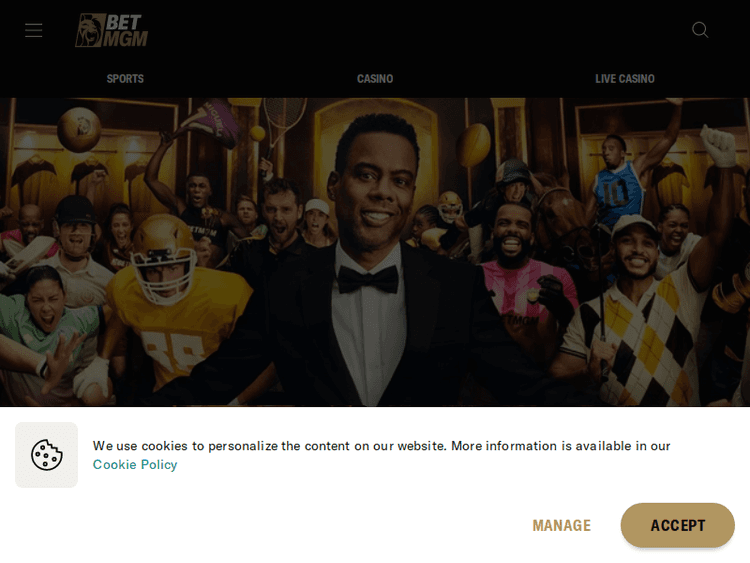
Task: Click the golden lion-emblem ball in the hero image
Action: tap(79, 129)
